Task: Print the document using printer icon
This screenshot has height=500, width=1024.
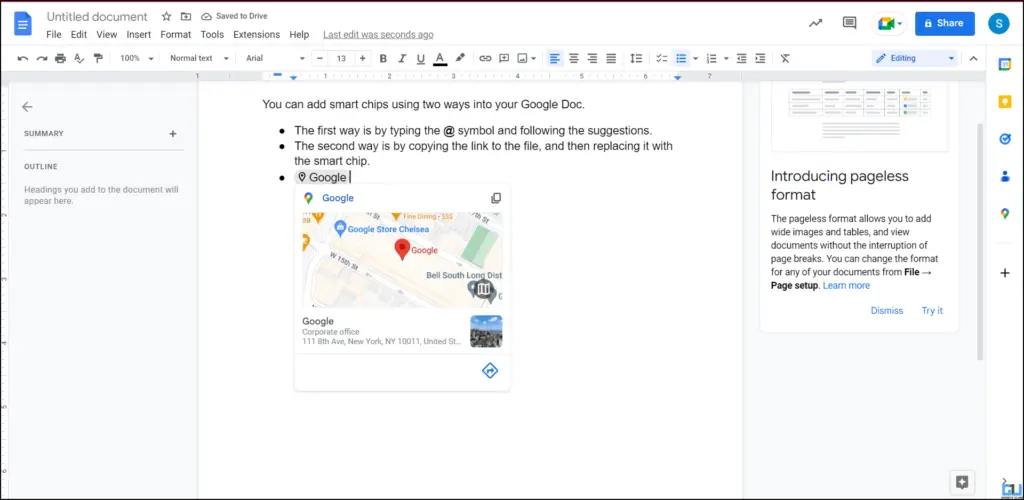Action: pos(61,58)
